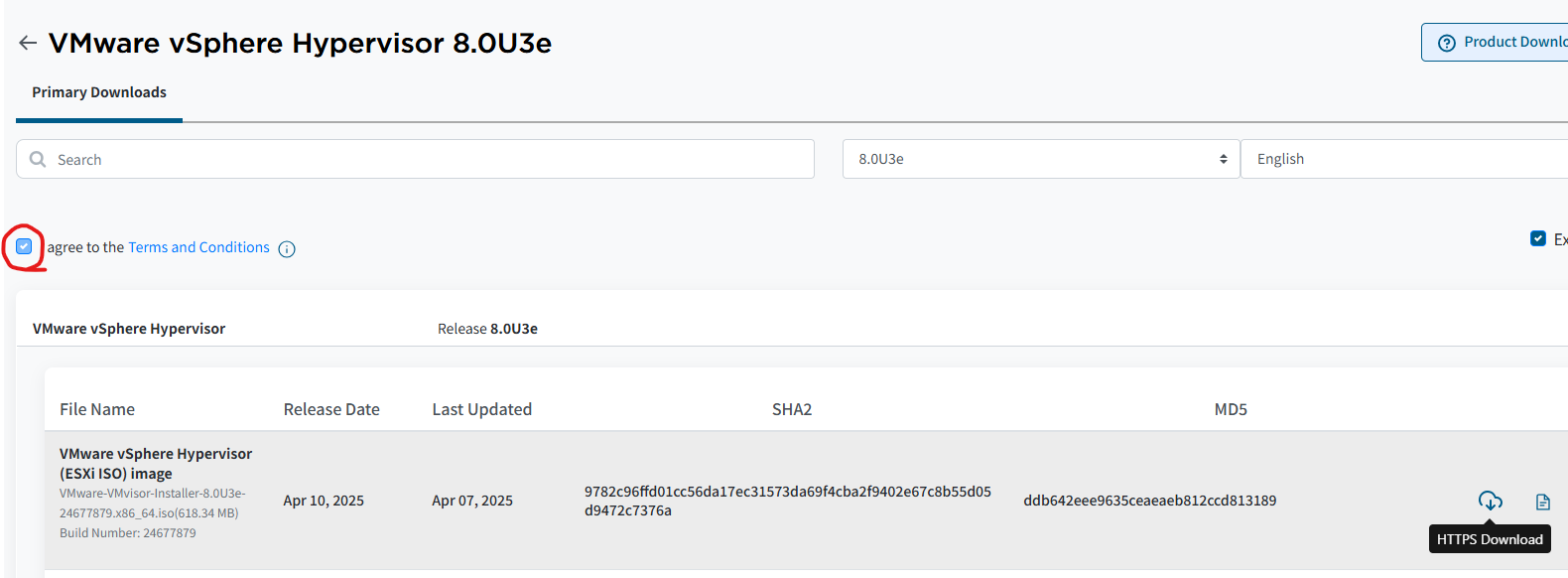The image size is (1568, 578).
Task: Click the SHA2 hash value text
Action: 787,501
